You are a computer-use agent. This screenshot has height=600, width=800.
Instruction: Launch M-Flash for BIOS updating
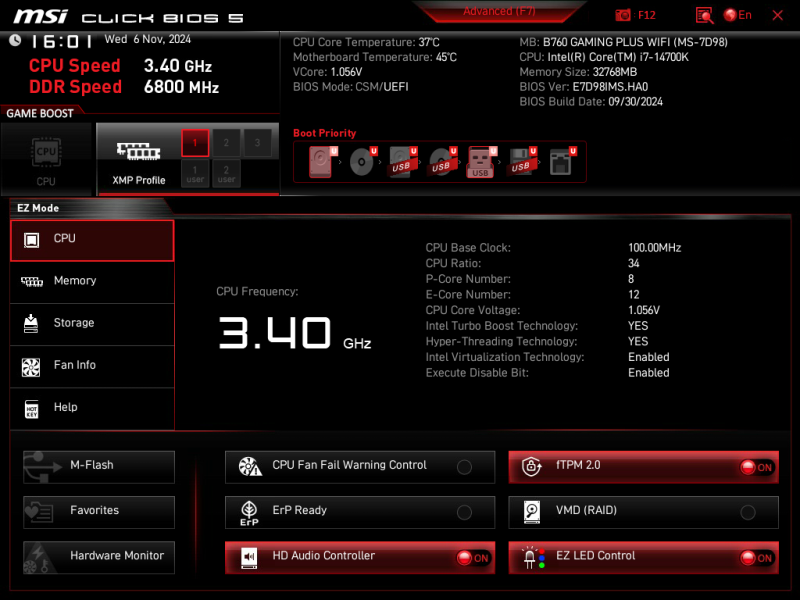click(x=98, y=466)
